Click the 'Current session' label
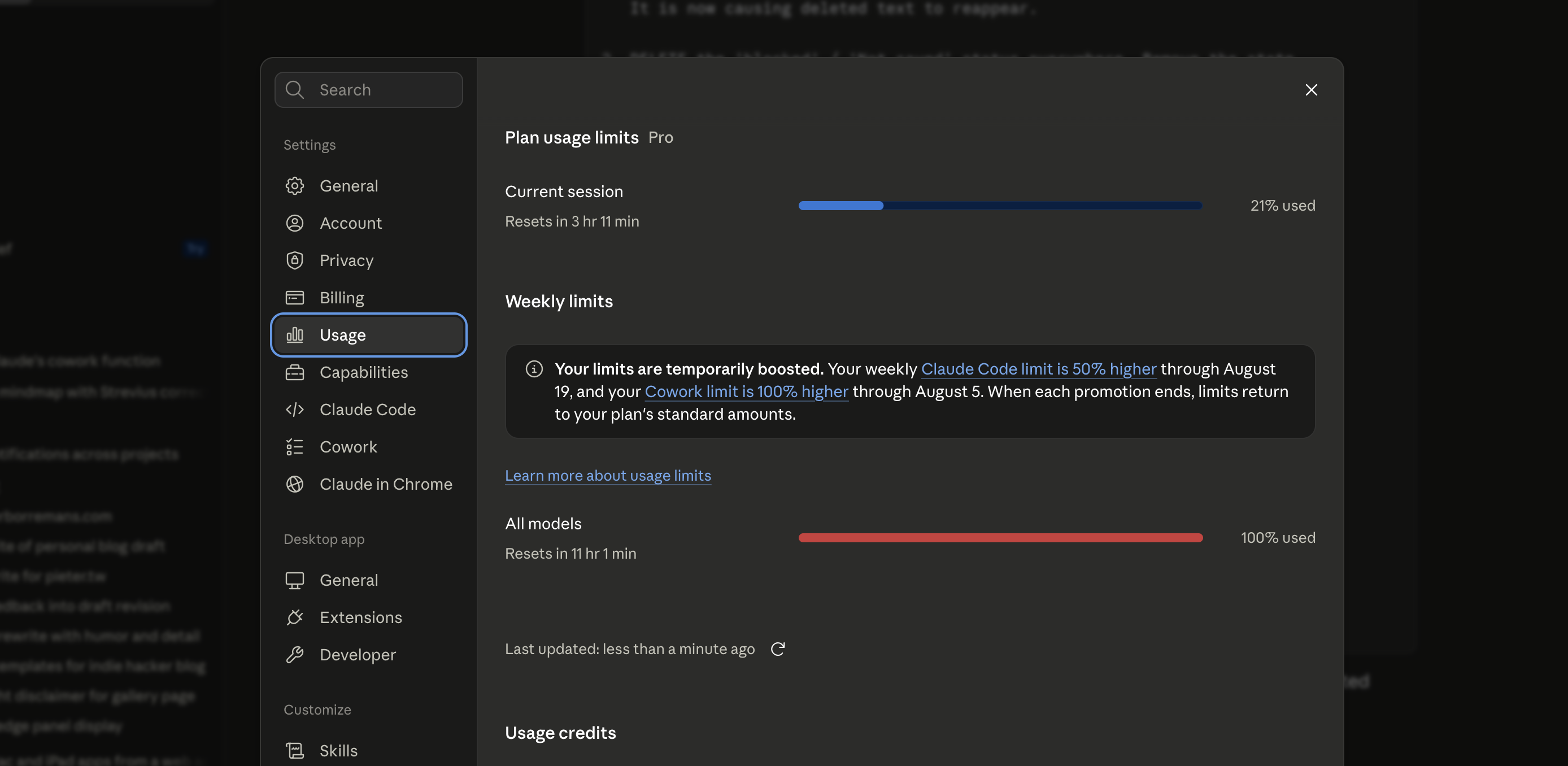The image size is (1568, 766). click(564, 192)
